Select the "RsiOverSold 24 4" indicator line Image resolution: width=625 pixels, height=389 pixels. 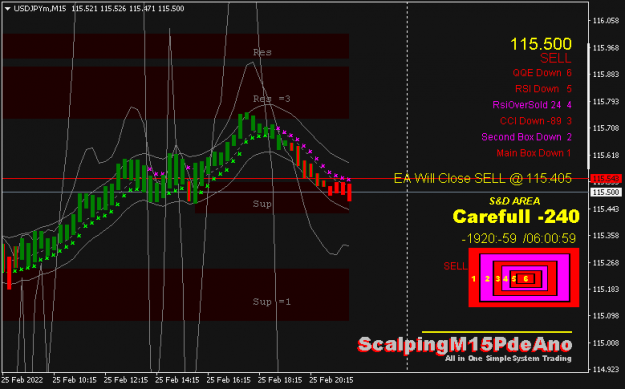(x=532, y=105)
